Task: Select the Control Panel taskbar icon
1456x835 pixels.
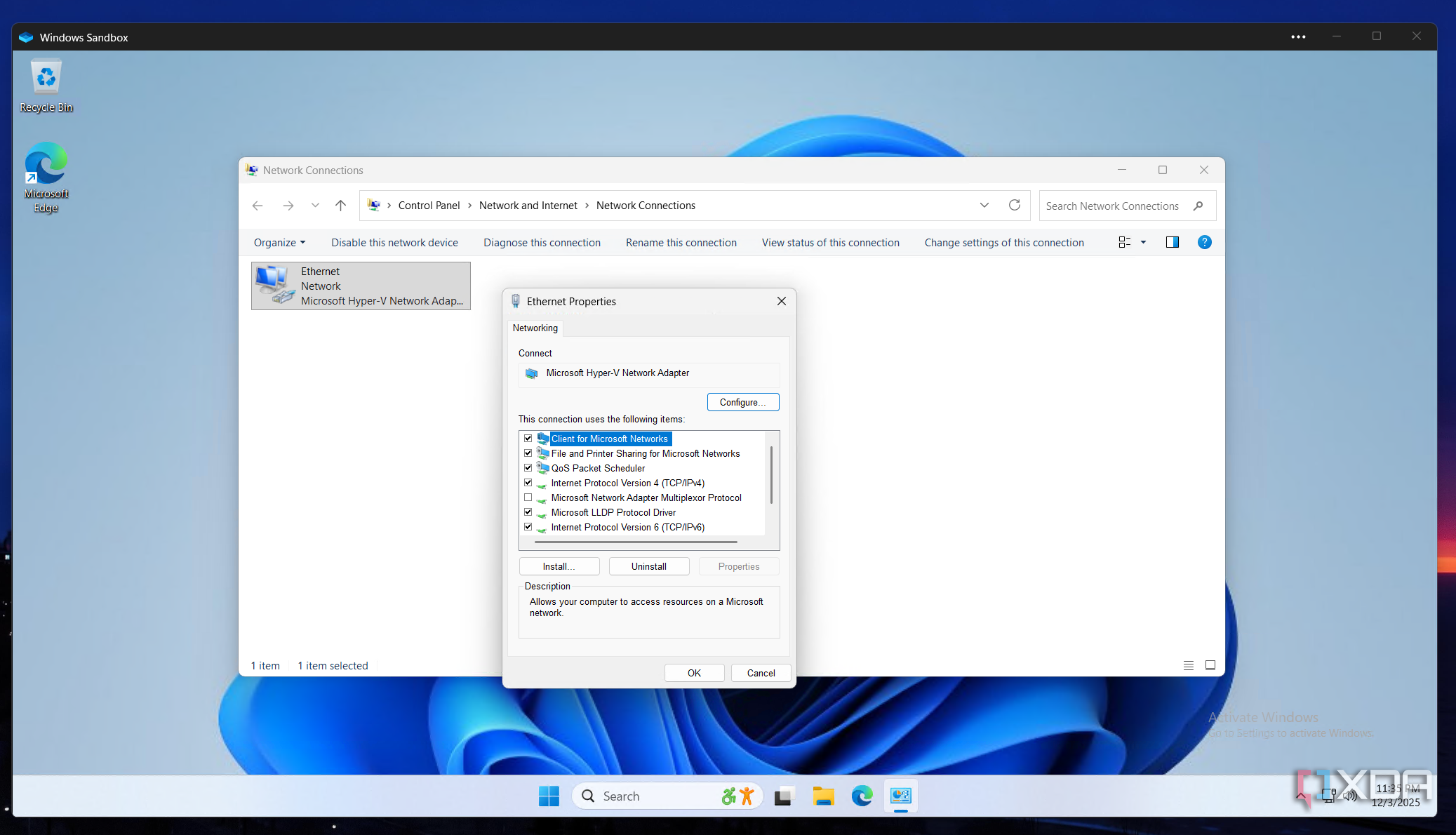Action: click(901, 796)
